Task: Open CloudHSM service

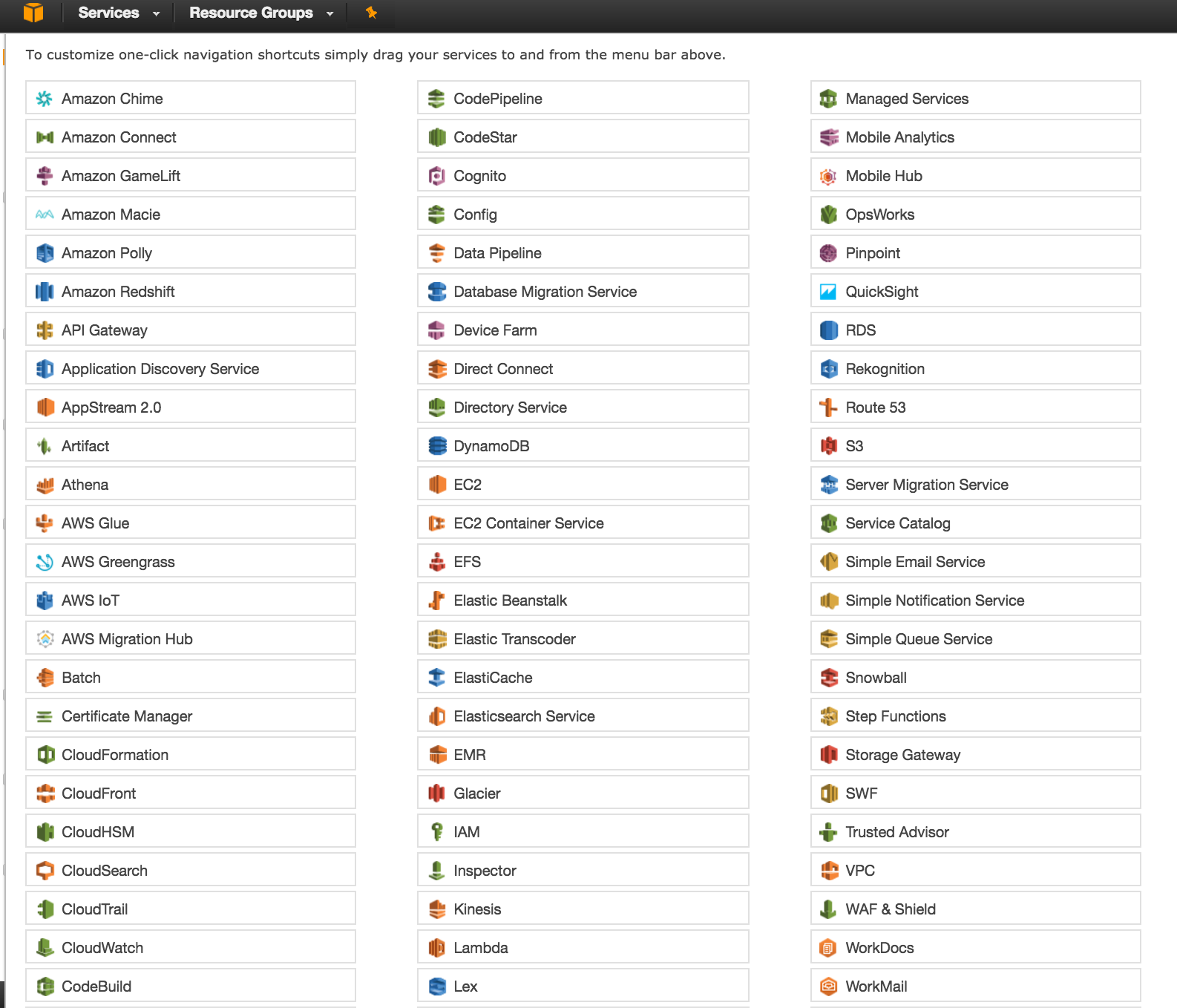Action: pos(191,831)
